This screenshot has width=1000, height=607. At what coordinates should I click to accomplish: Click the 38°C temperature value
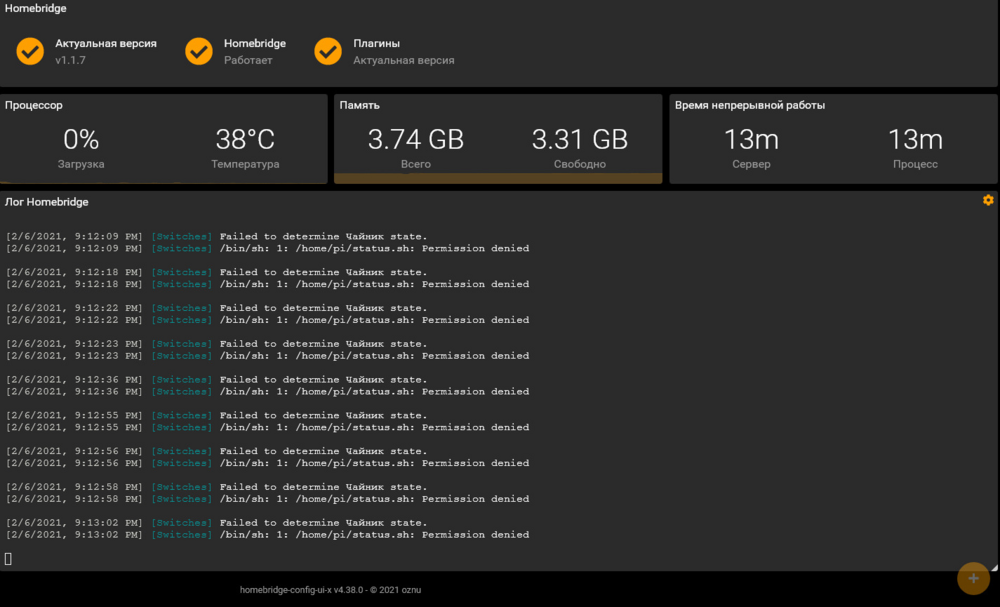[245, 140]
